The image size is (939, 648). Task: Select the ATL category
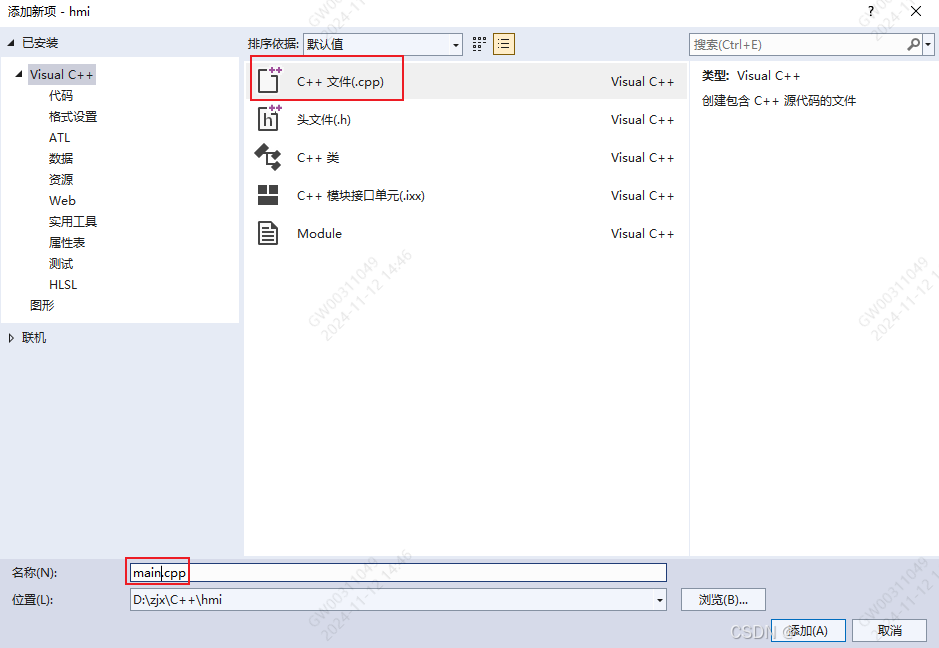pos(59,138)
